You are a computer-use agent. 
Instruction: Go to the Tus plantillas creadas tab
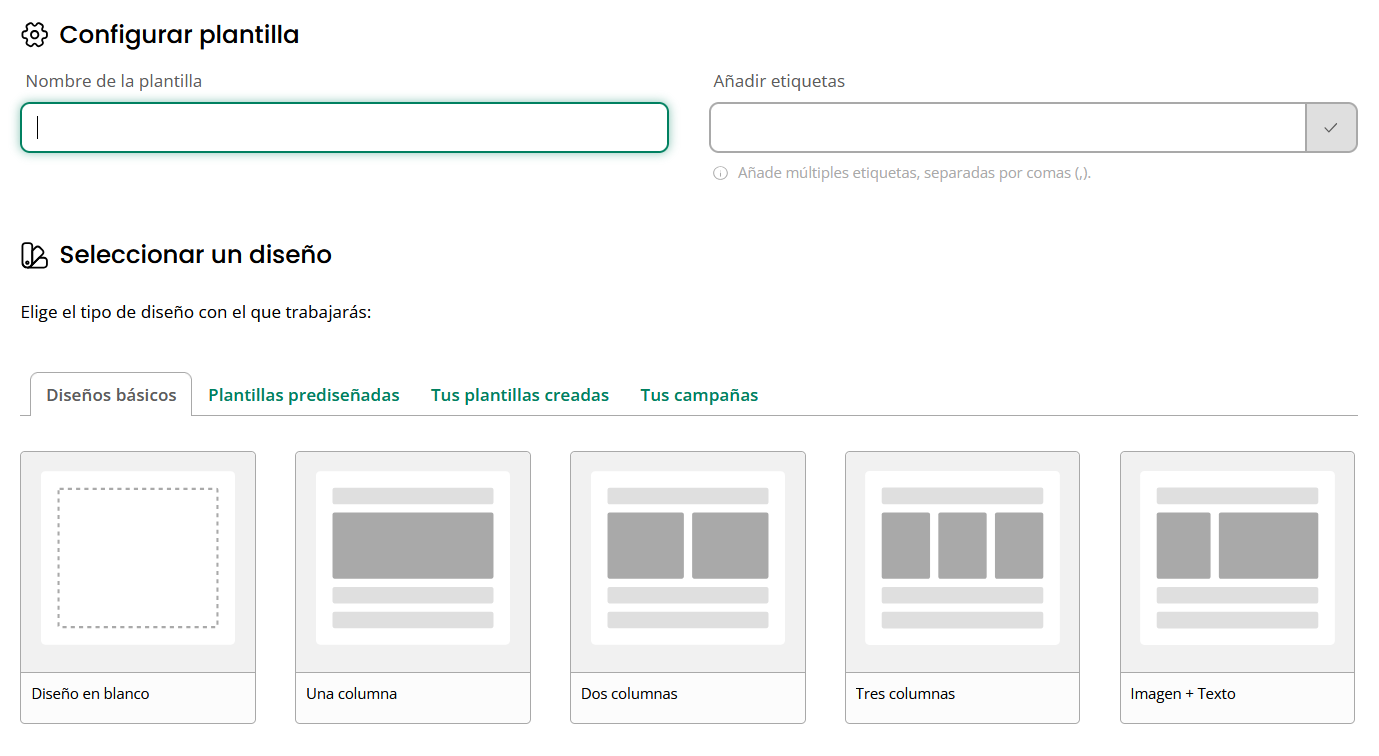(x=520, y=395)
